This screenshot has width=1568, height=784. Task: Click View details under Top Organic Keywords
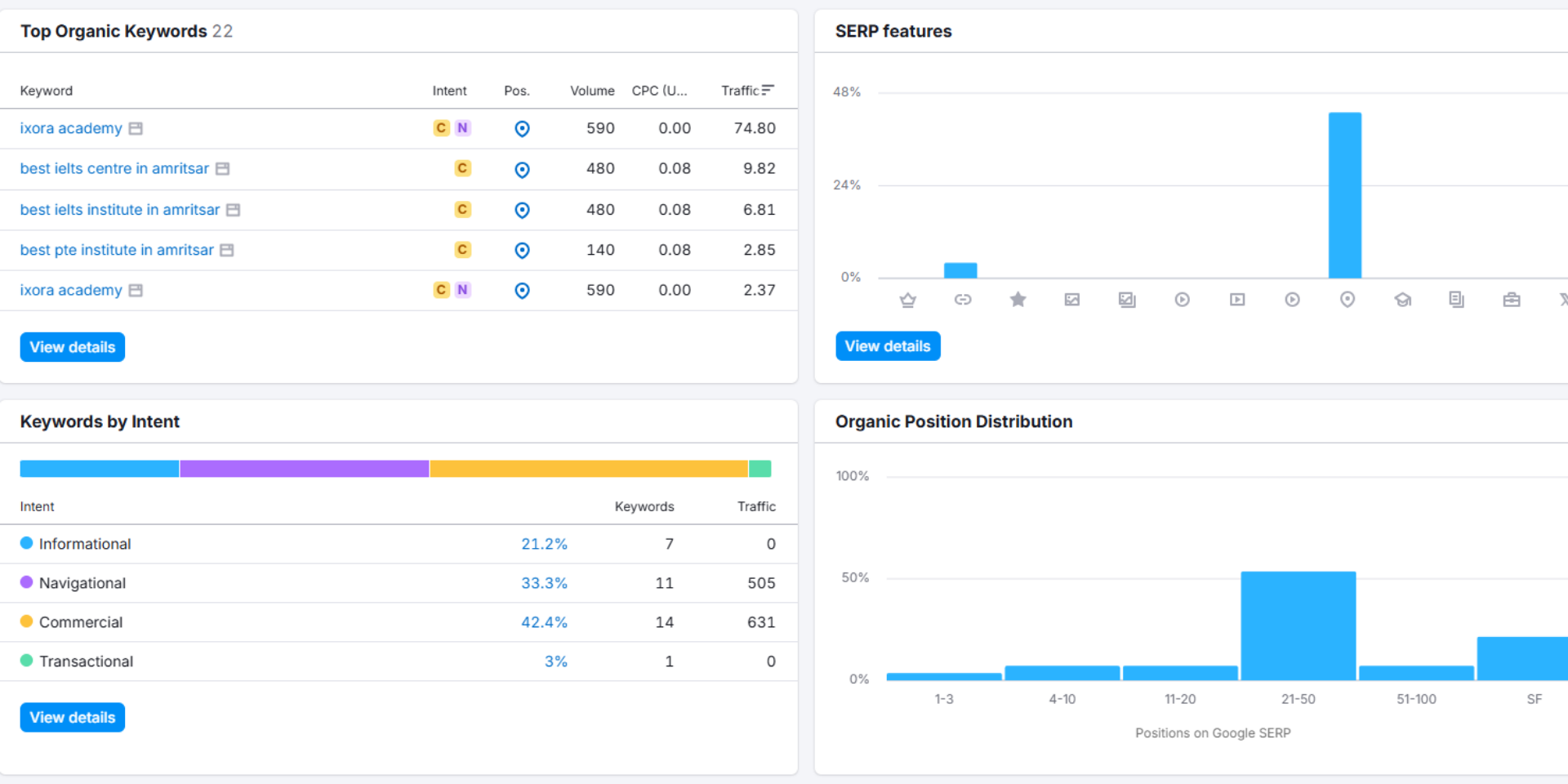point(73,347)
